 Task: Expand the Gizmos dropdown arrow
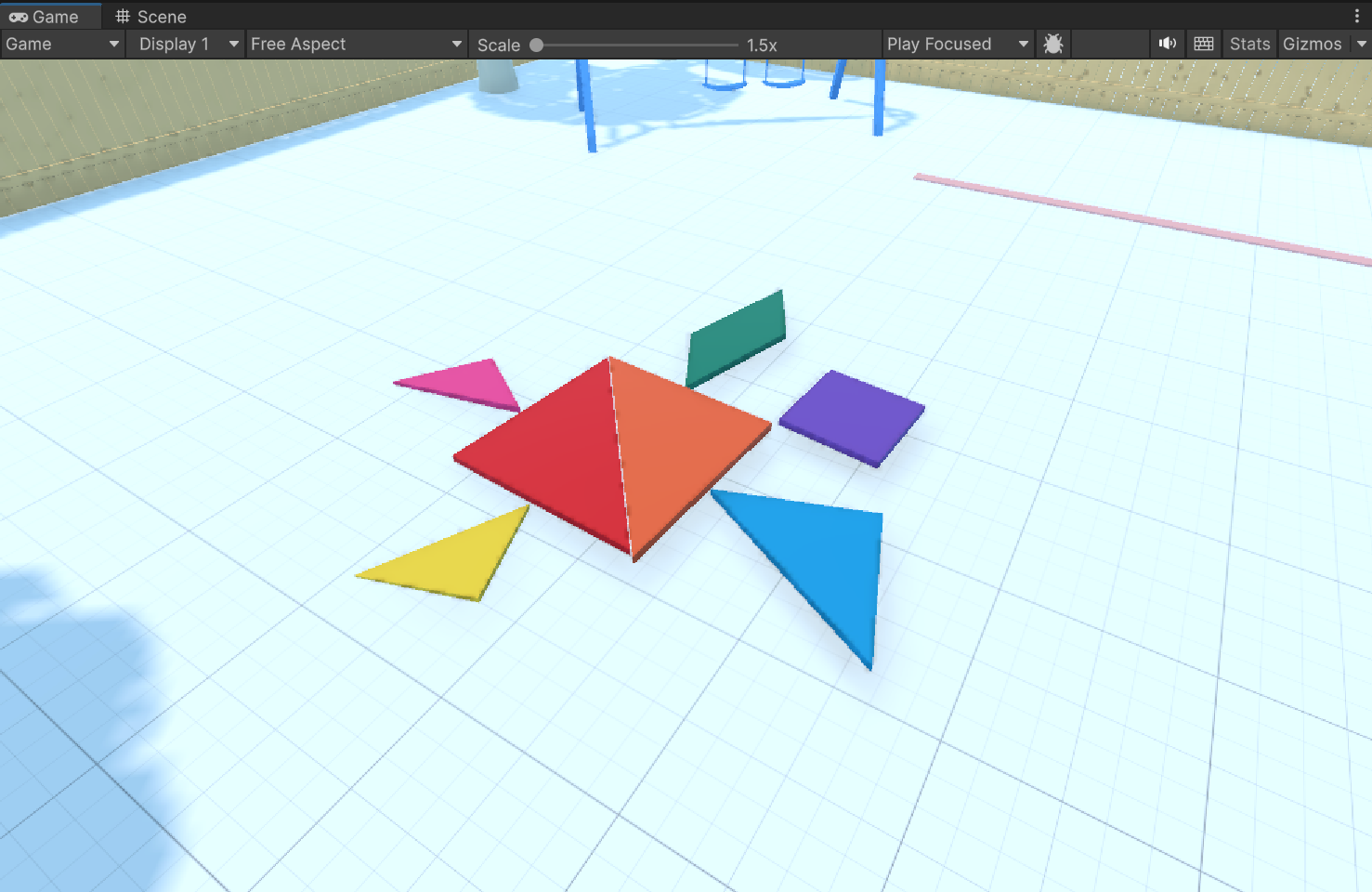(1362, 45)
